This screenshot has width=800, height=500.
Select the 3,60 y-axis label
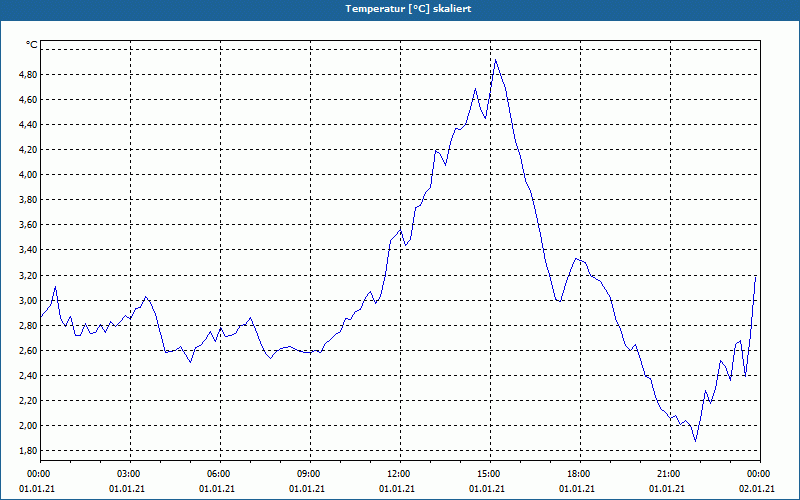(x=29, y=224)
